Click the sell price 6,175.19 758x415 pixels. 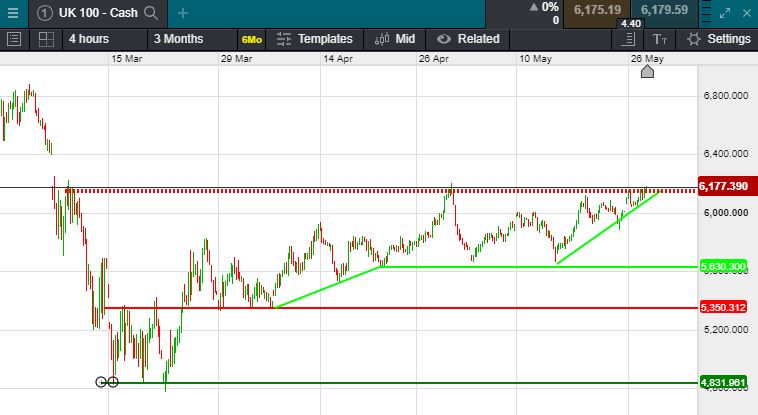(x=597, y=10)
